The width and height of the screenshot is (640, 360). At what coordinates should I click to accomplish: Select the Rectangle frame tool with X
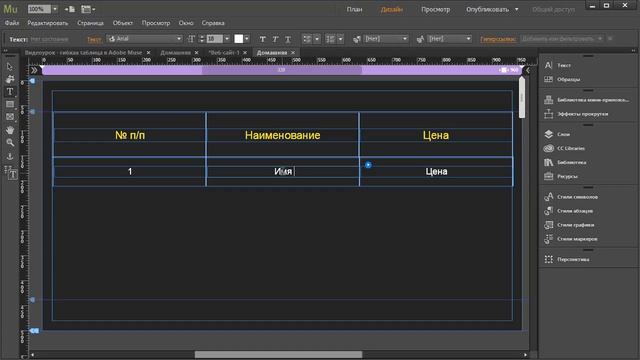(x=10, y=117)
